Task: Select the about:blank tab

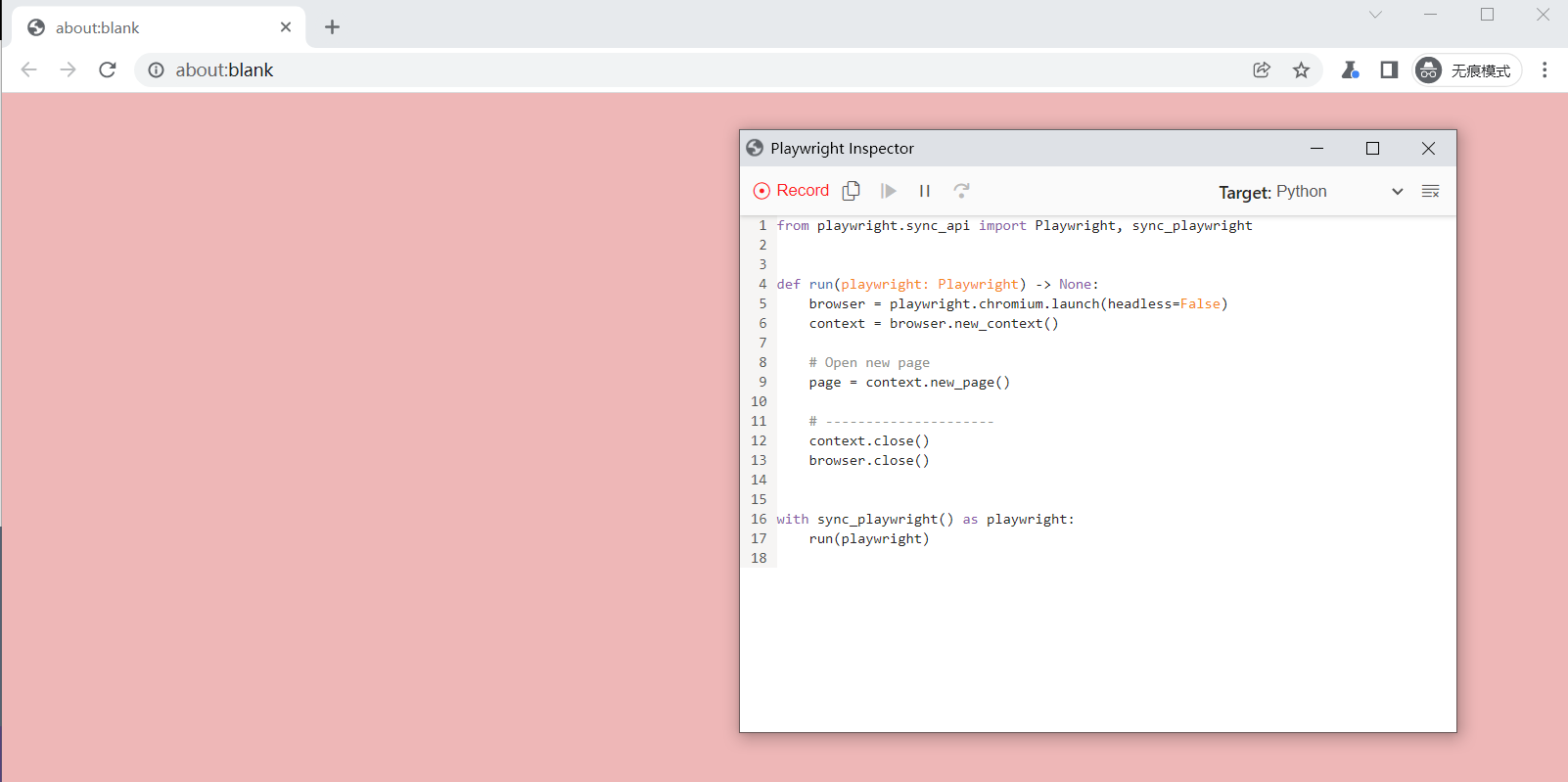Action: (x=147, y=27)
